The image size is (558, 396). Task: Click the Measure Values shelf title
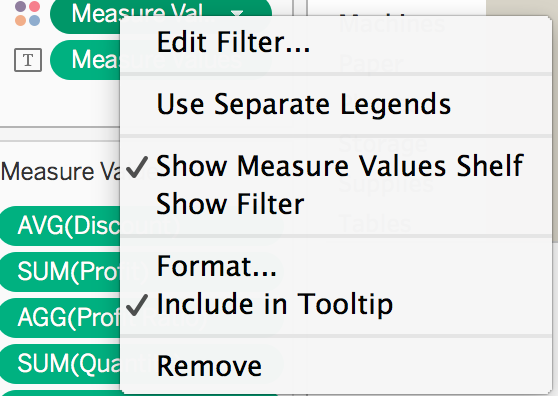click(60, 171)
